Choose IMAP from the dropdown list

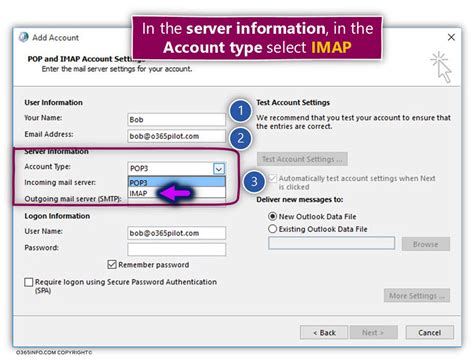click(x=176, y=193)
